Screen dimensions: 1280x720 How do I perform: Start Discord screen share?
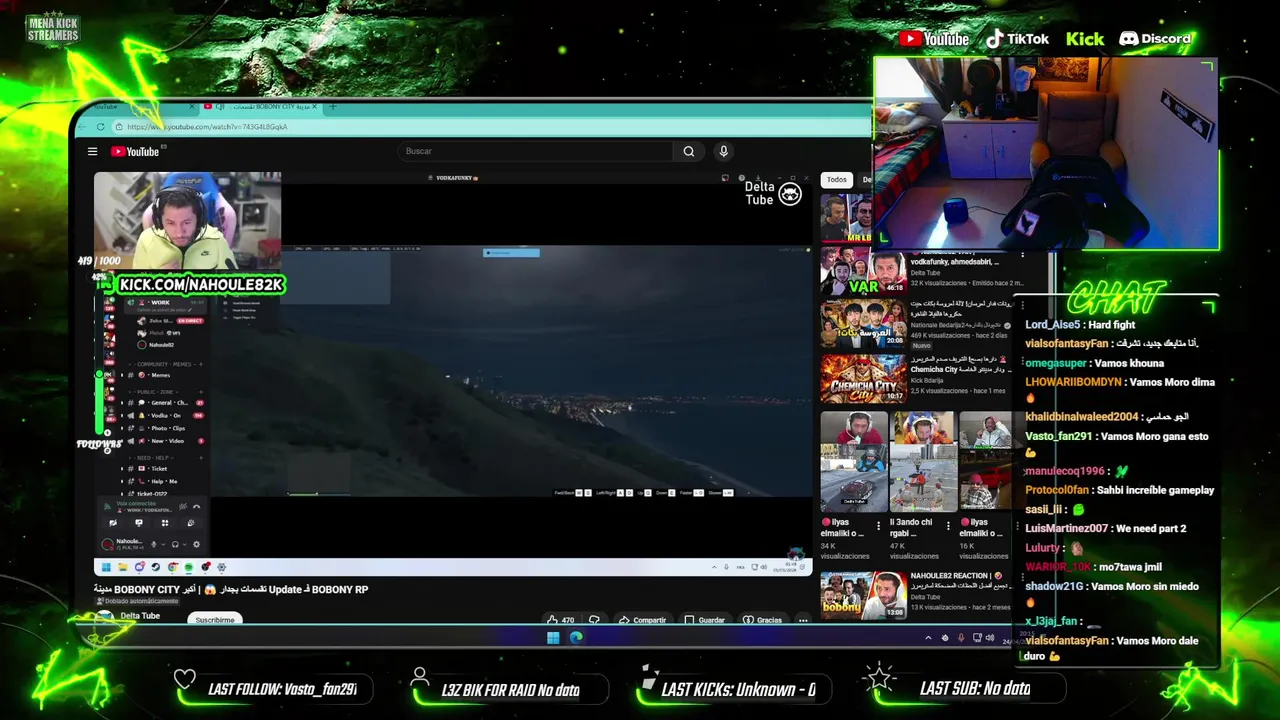tap(139, 523)
